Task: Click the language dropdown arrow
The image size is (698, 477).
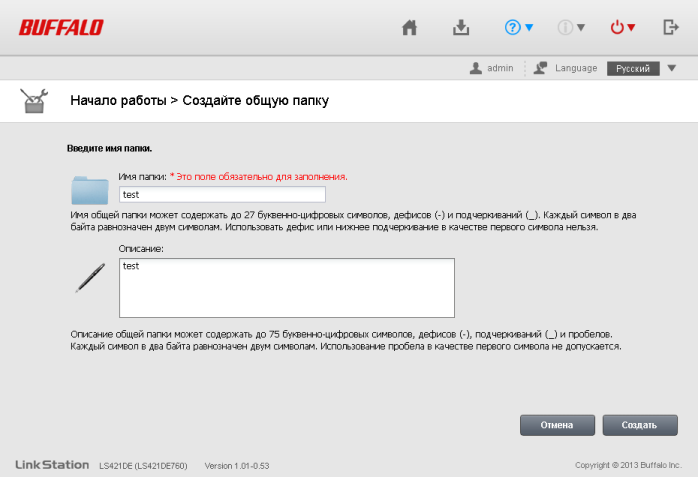Action: pos(672,68)
